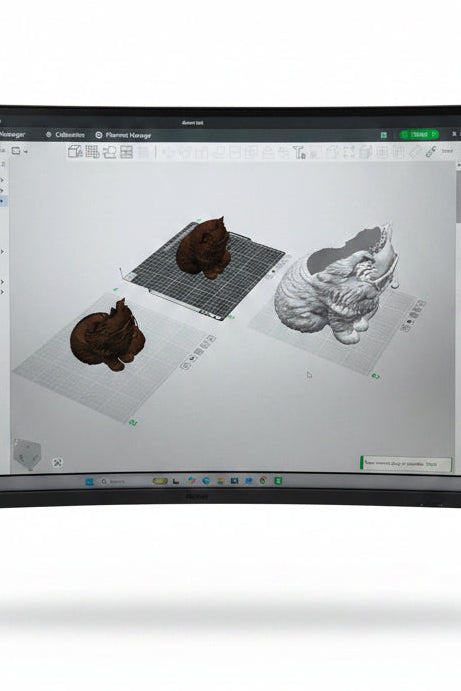Screen dimensions: 461x691
Task: Click the support painting toolbar icon
Action: [x=300, y=153]
